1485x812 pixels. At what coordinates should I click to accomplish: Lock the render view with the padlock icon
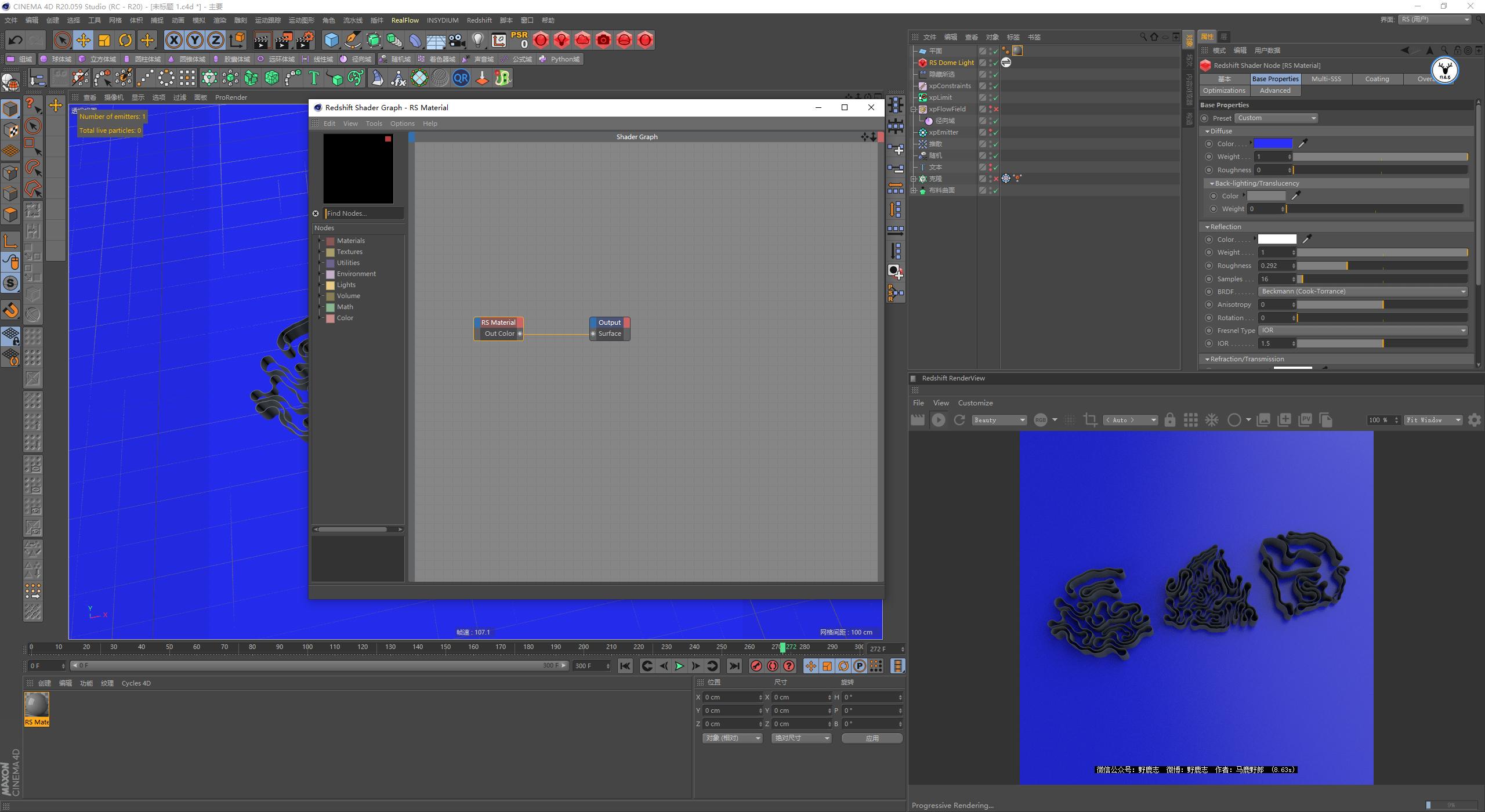[x=1169, y=419]
